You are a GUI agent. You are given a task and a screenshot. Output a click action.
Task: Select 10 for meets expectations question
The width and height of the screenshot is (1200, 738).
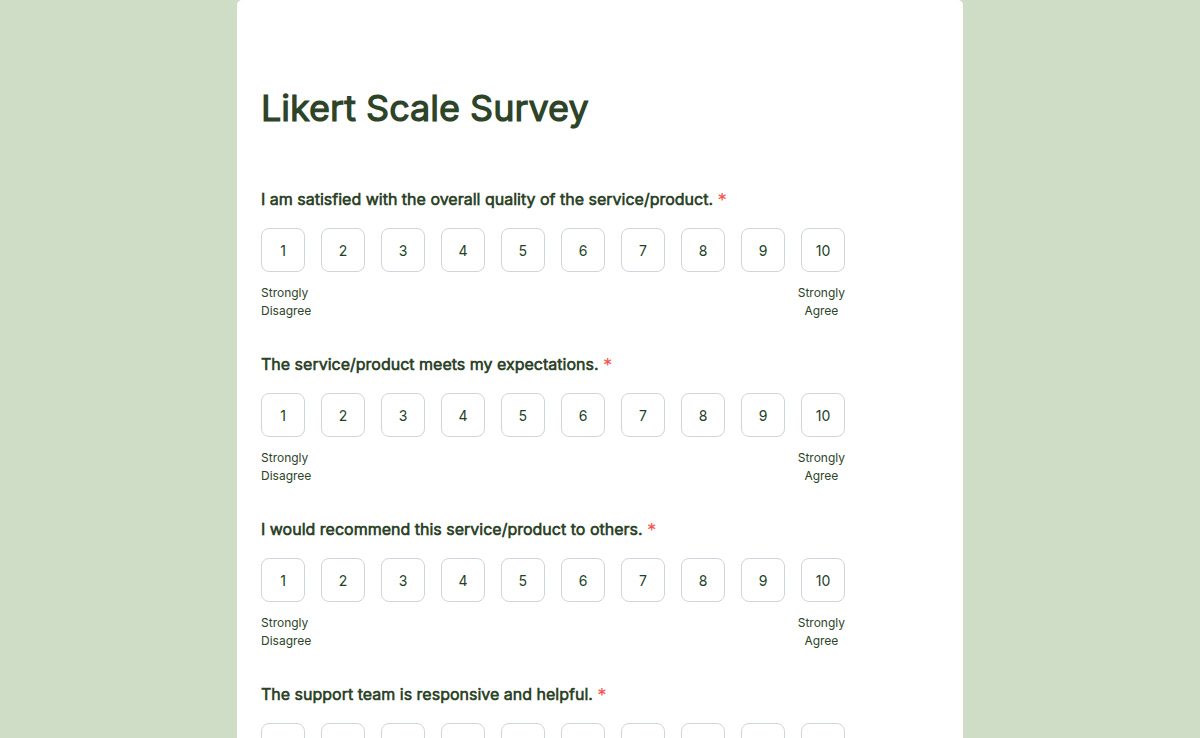coord(822,415)
